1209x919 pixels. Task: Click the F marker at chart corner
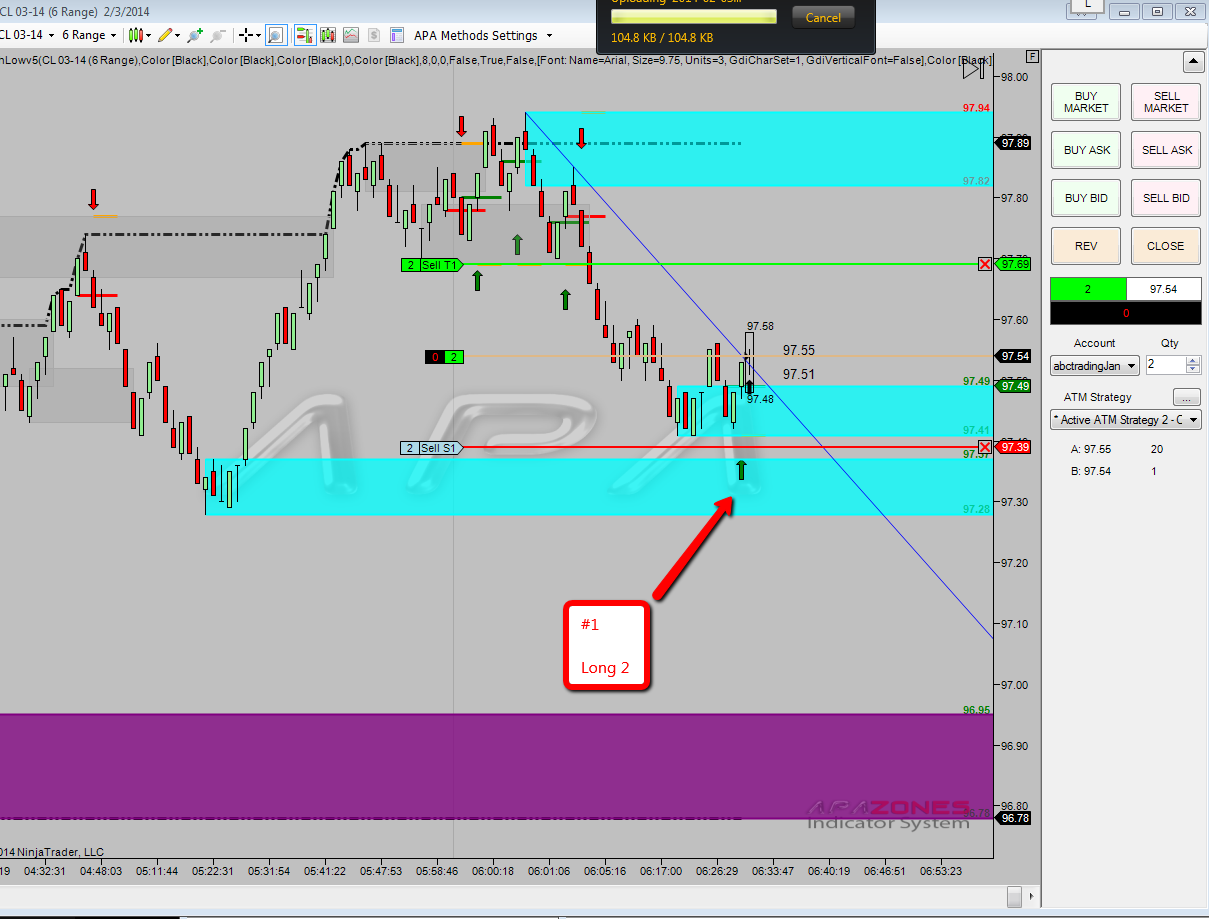[1032, 56]
